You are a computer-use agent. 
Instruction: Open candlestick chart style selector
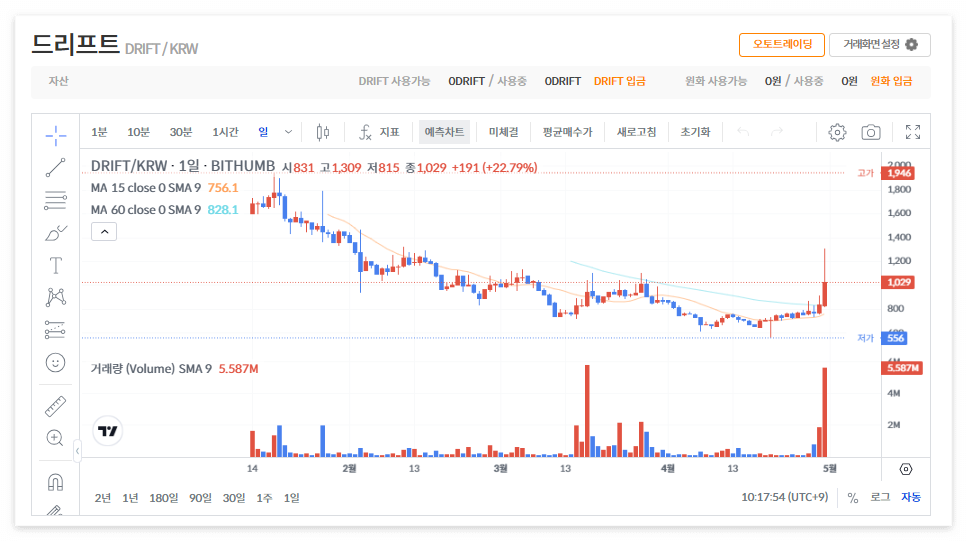323,132
